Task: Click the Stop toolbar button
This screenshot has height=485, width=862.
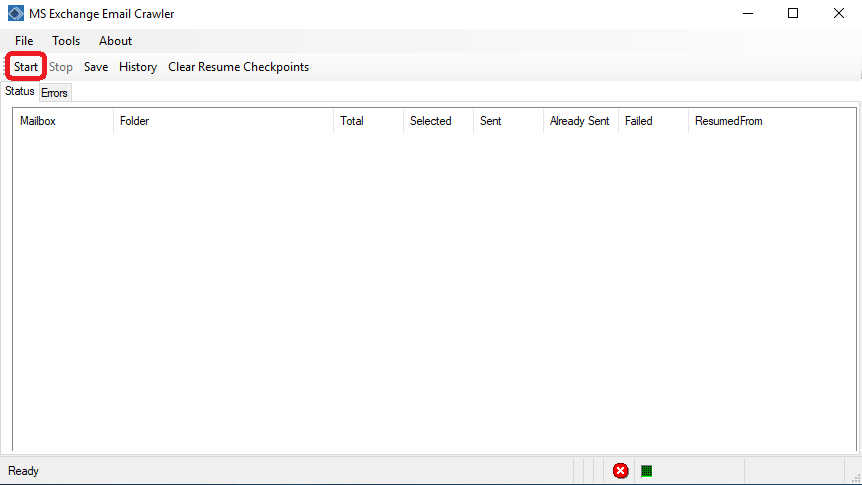Action: 61,67
